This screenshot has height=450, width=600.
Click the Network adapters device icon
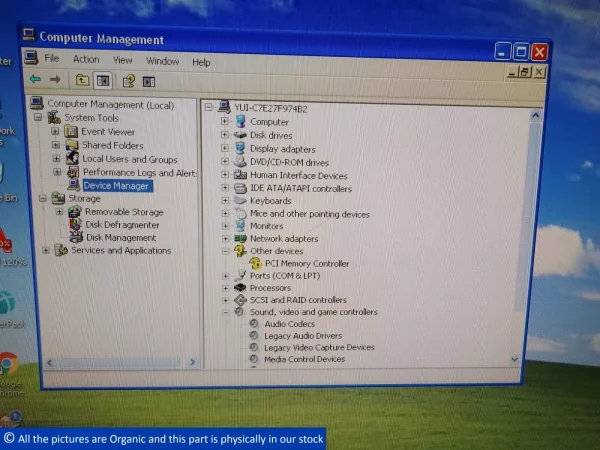[240, 238]
